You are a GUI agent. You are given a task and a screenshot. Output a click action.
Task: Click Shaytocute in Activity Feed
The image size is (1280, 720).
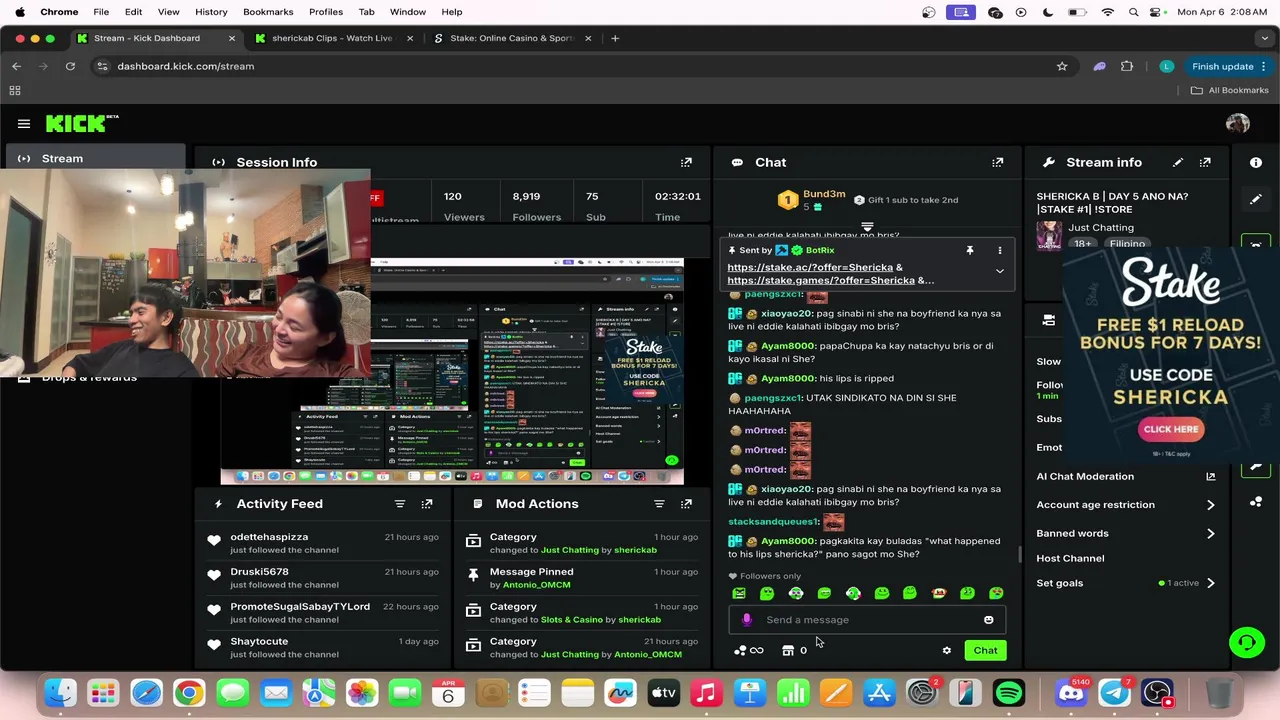click(259, 642)
